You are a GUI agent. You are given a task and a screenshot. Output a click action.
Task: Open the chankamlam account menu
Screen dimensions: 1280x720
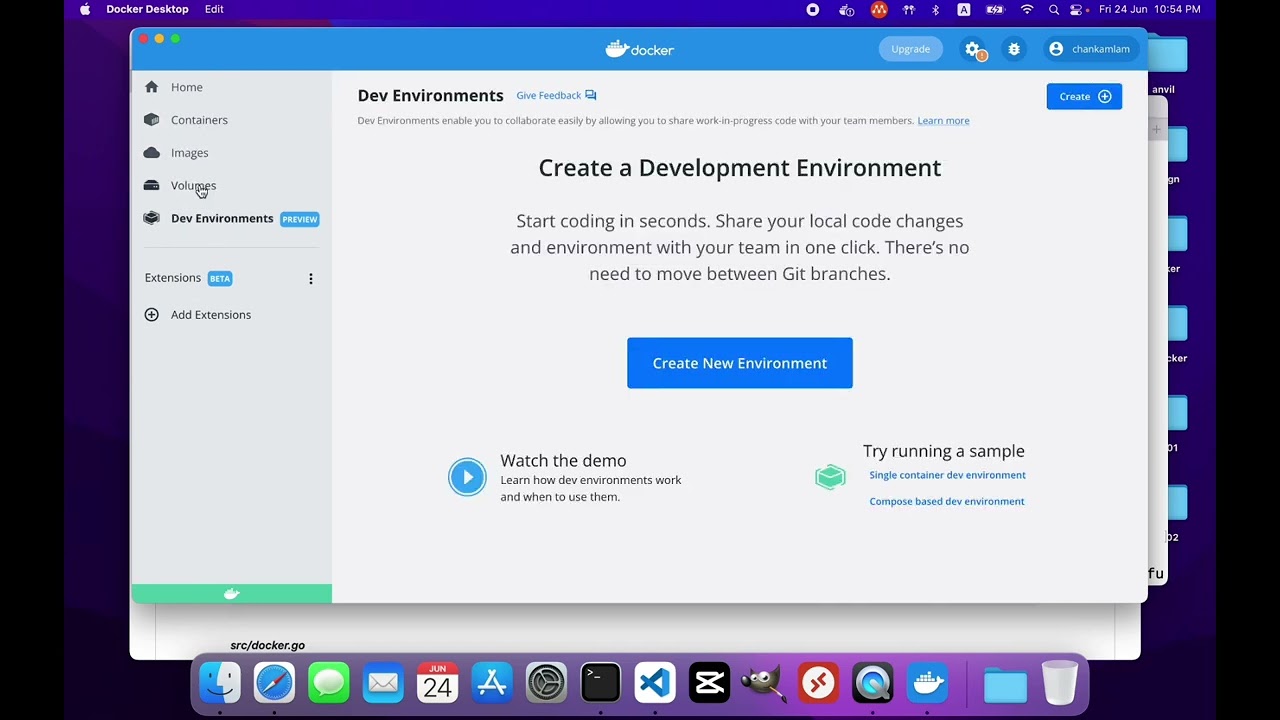pos(1089,49)
